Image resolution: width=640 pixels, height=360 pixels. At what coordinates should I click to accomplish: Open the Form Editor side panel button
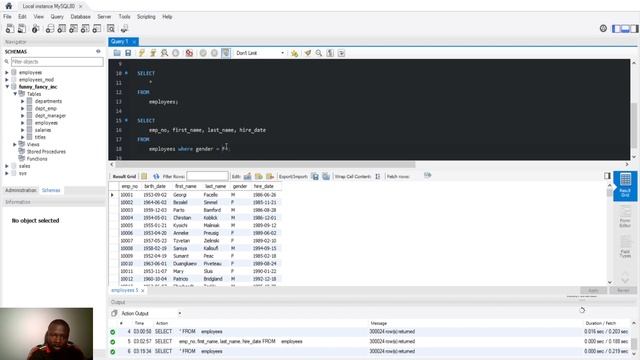click(625, 217)
